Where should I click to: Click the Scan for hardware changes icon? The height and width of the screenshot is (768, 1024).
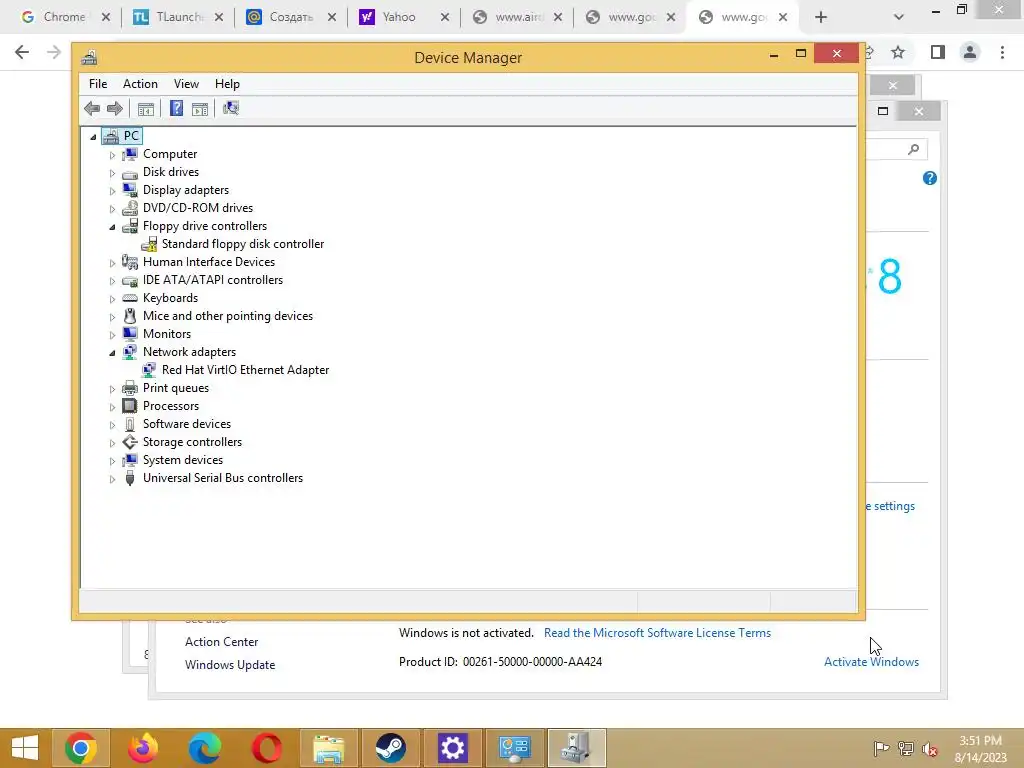point(231,108)
